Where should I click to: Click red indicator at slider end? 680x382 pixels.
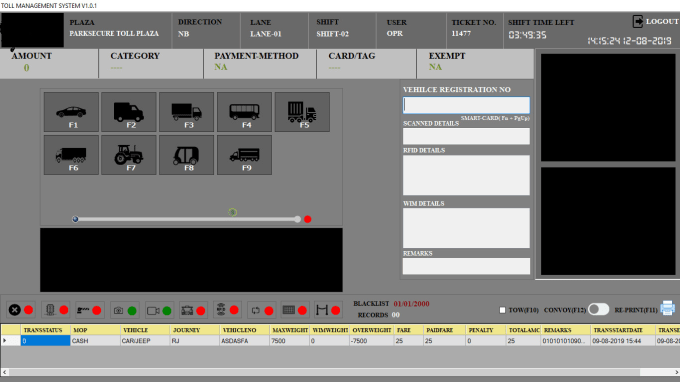click(x=307, y=219)
